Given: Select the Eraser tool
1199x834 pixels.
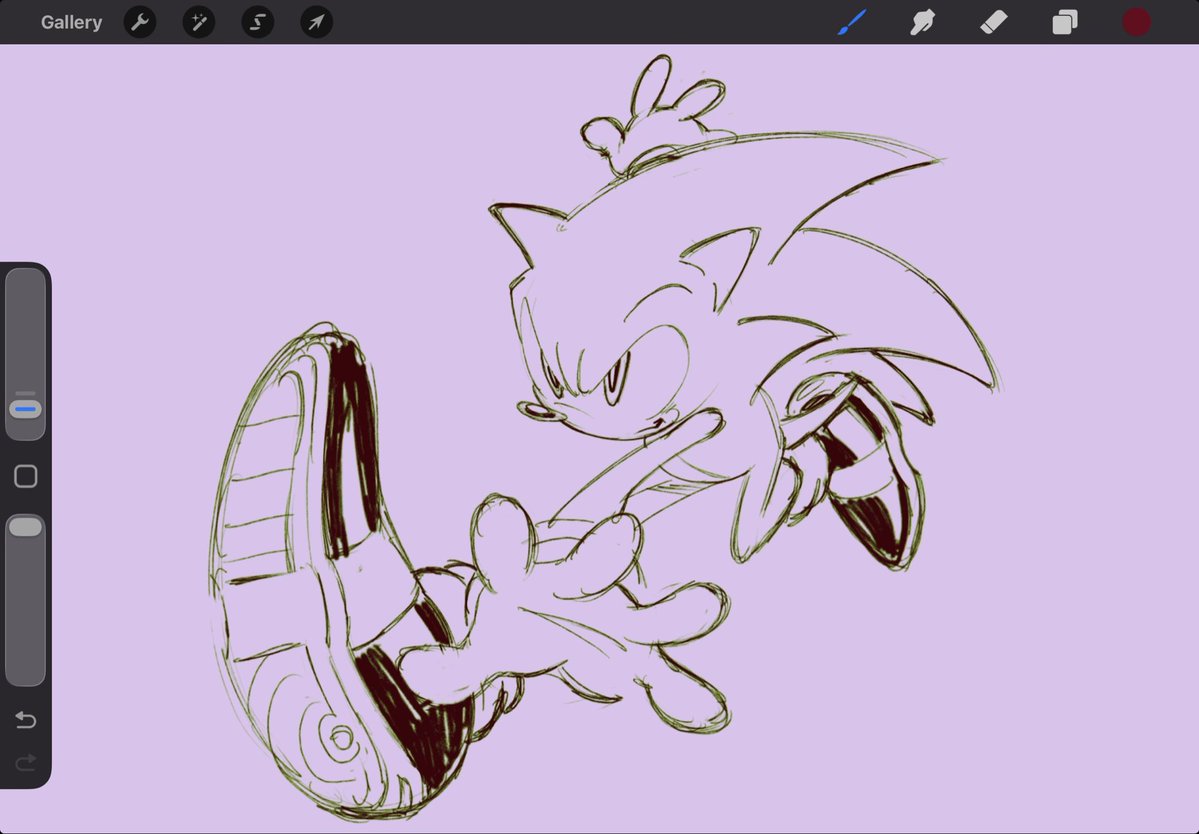Looking at the screenshot, I should (994, 22).
